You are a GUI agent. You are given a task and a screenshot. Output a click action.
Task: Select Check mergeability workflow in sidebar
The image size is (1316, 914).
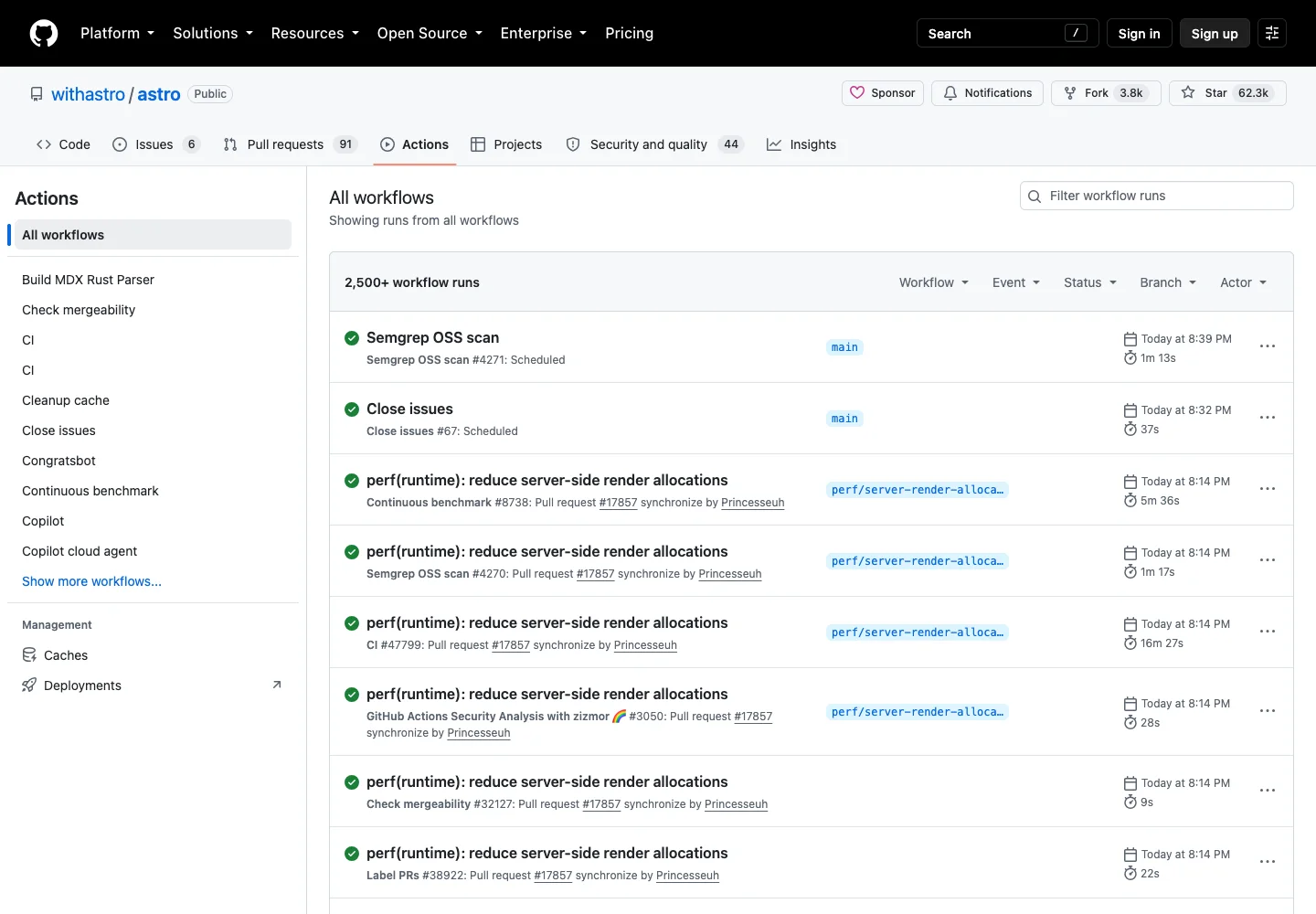(153, 310)
